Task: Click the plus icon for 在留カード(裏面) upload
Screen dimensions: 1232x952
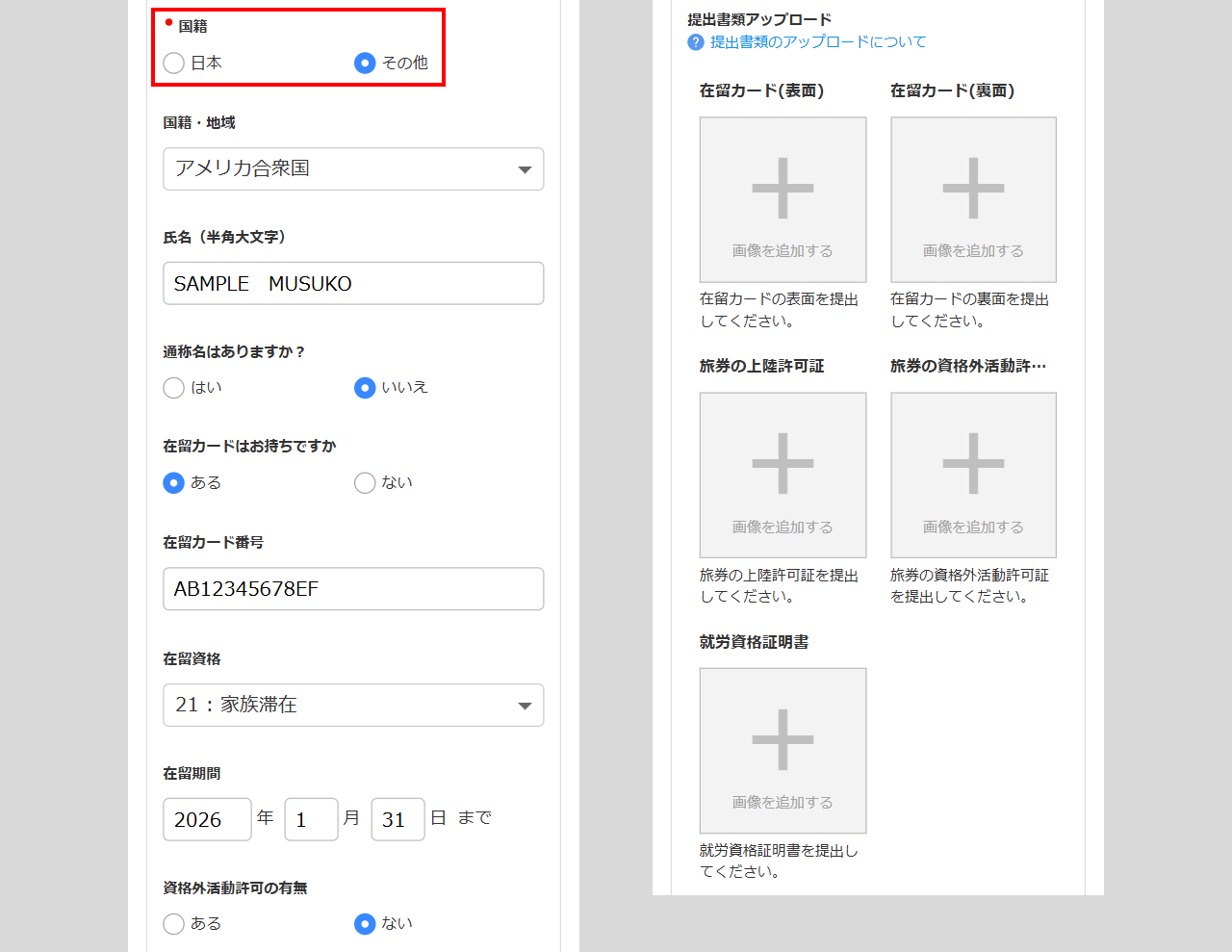Action: click(x=973, y=189)
